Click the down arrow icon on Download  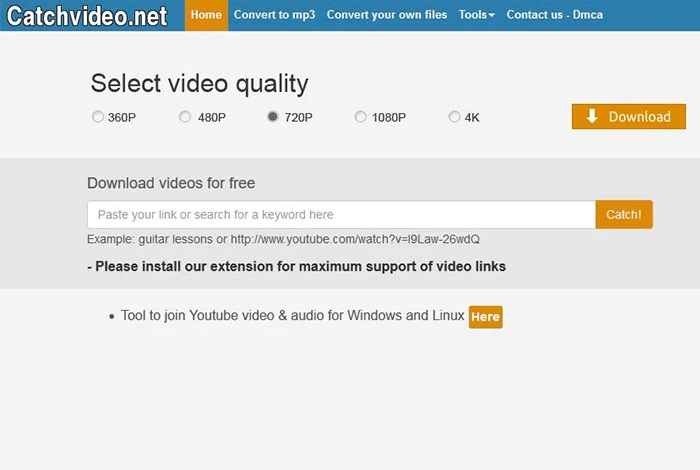pyautogui.click(x=592, y=117)
